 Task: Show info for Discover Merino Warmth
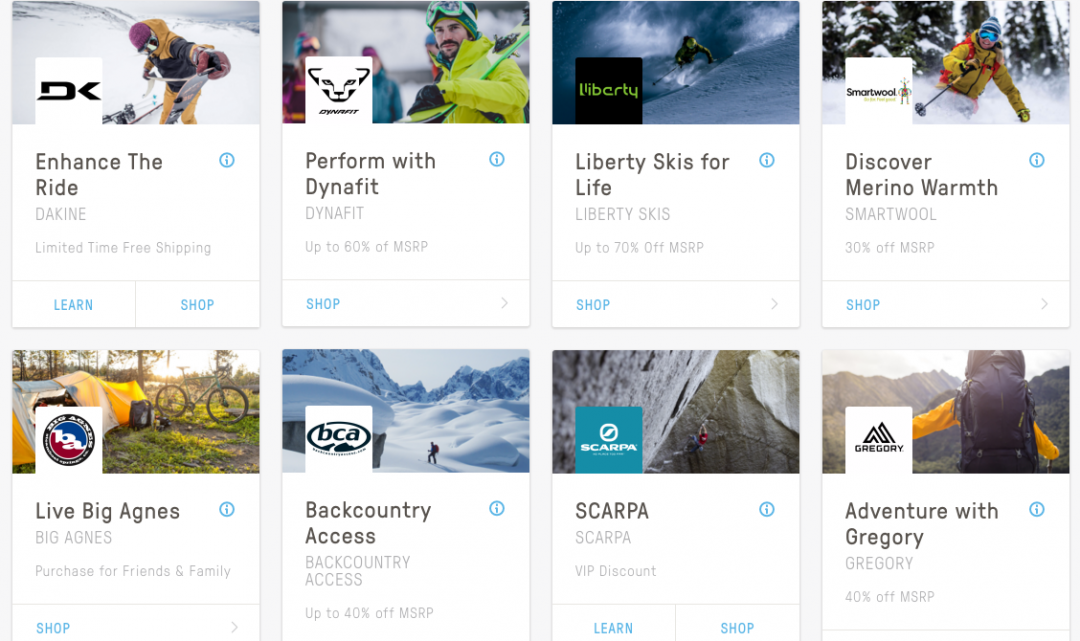(1037, 160)
